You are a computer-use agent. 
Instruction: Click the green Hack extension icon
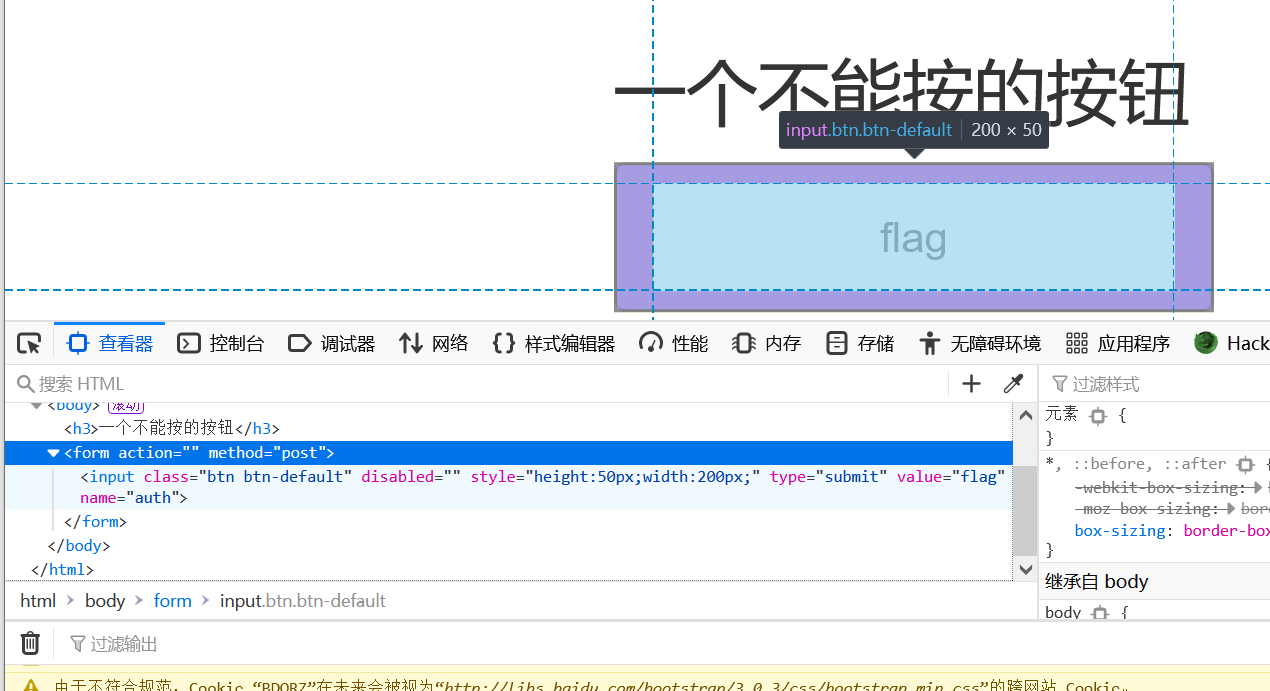(x=1205, y=342)
